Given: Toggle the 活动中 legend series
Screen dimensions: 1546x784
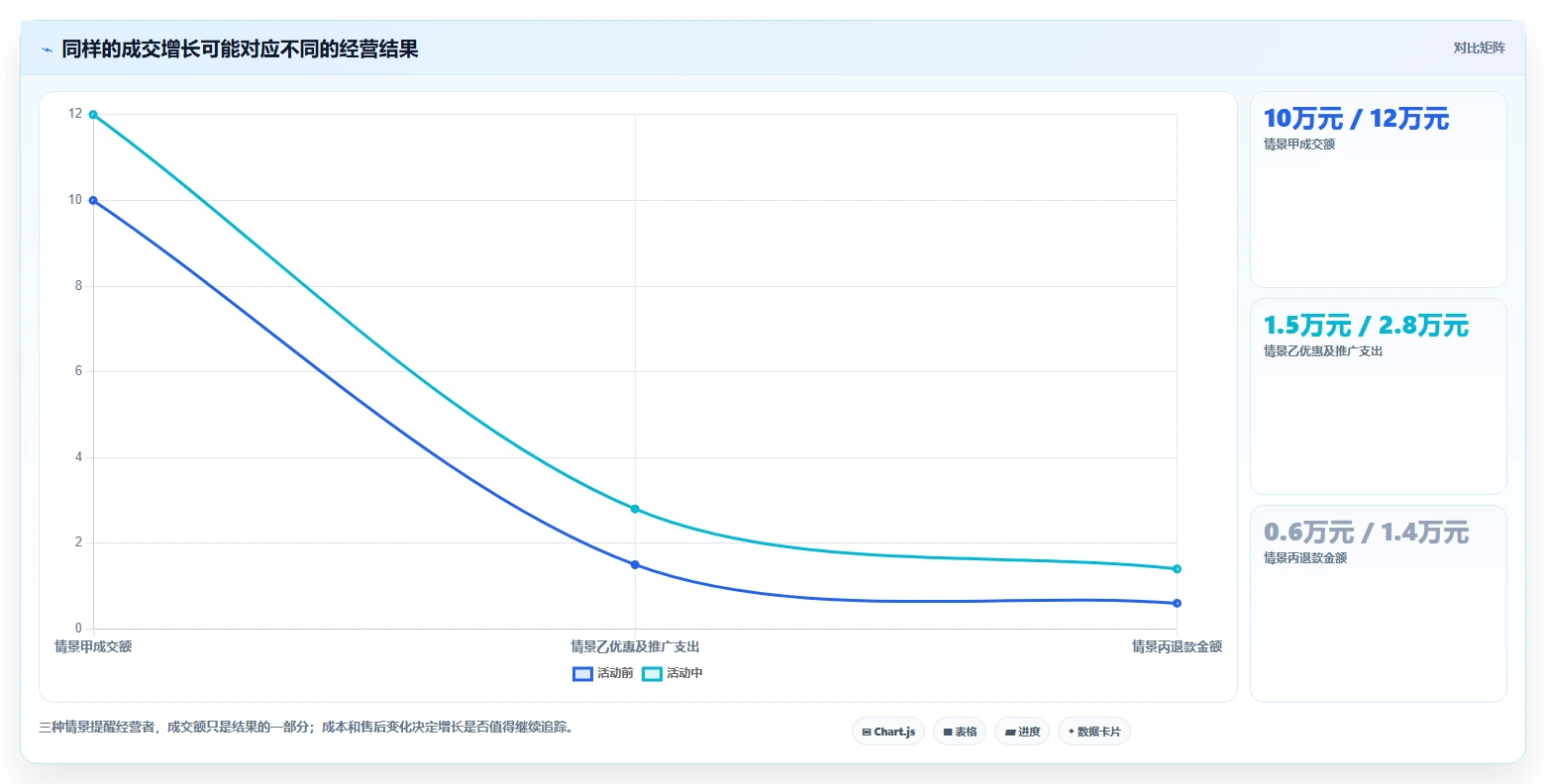Looking at the screenshot, I should pos(672,673).
